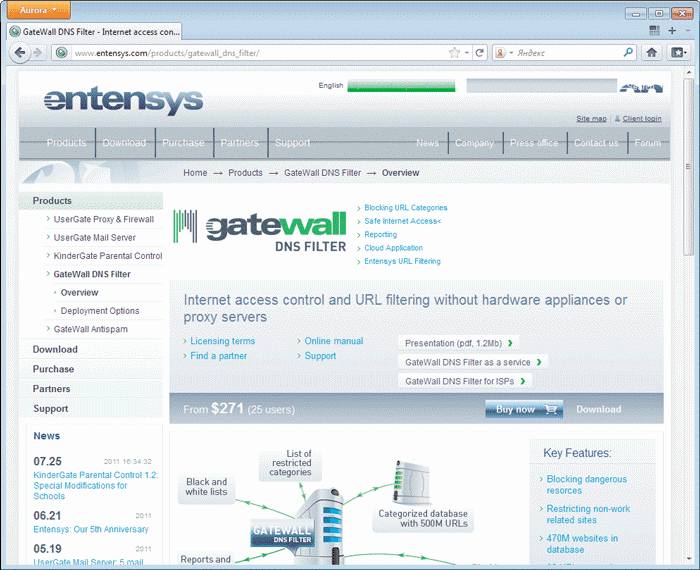Screen dimensions: 700x570
Task: Open Purchase in the top navigation bar
Action: point(183,142)
